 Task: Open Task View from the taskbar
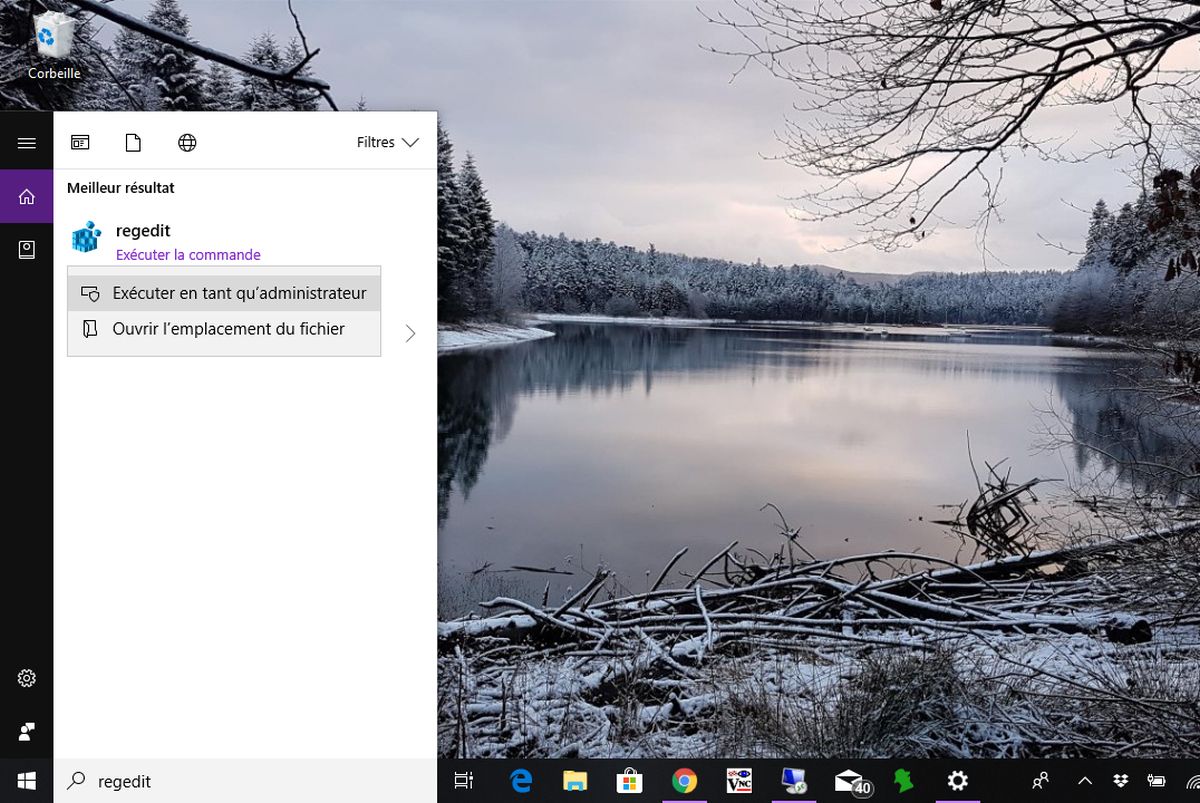click(x=463, y=781)
